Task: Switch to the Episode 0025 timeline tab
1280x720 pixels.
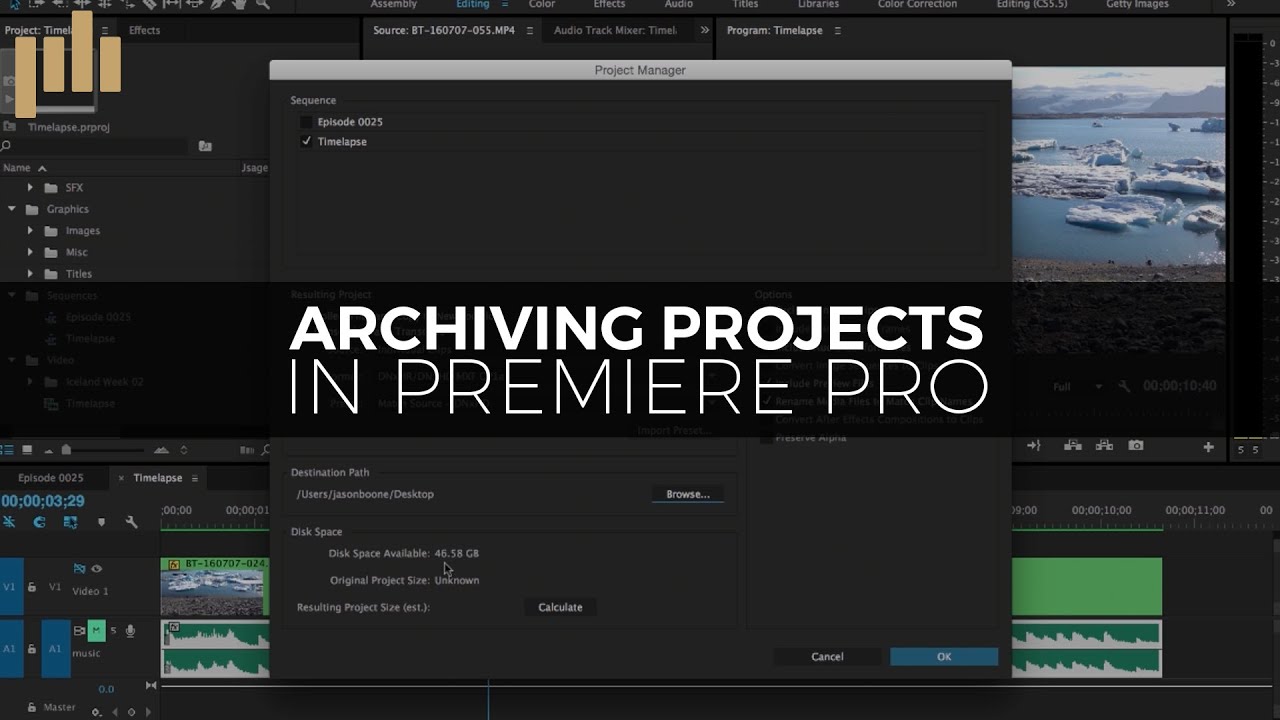Action: (x=51, y=478)
